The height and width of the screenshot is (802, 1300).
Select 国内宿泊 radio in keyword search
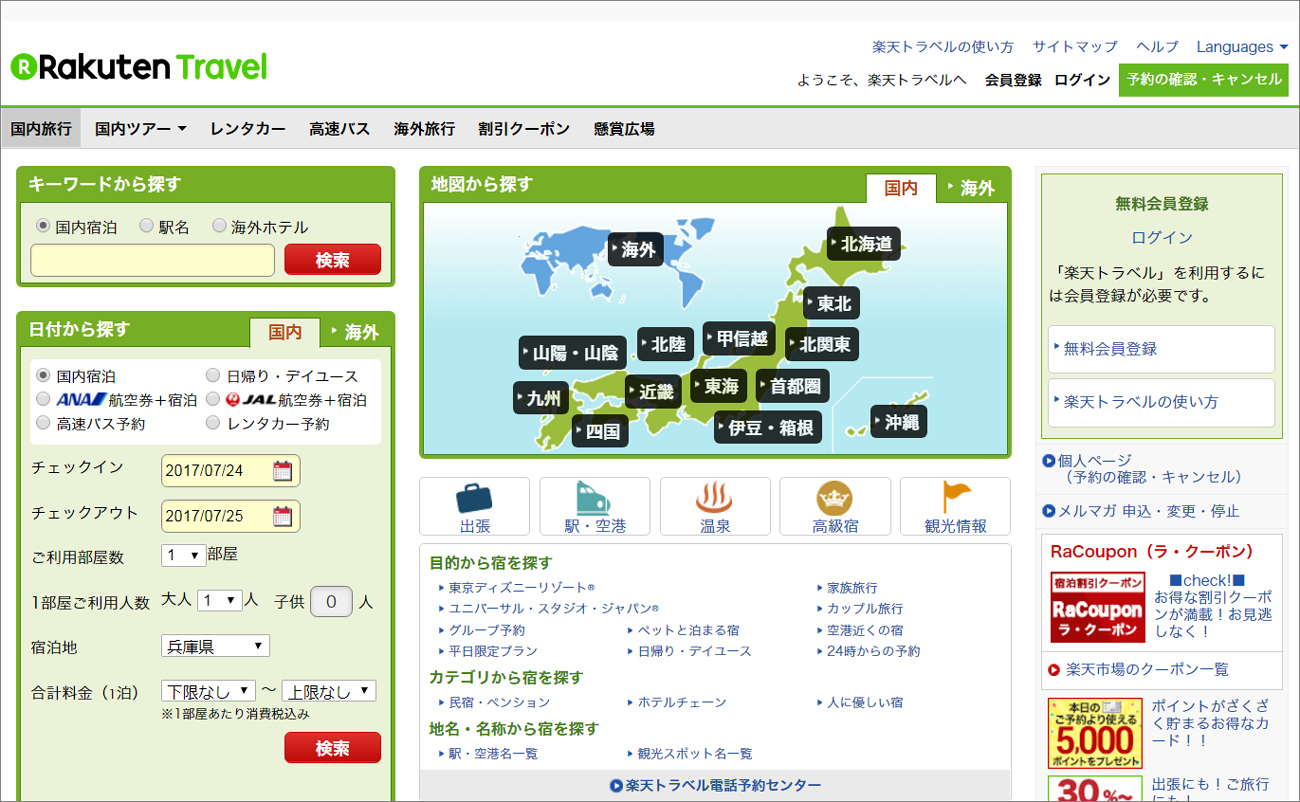[43, 226]
